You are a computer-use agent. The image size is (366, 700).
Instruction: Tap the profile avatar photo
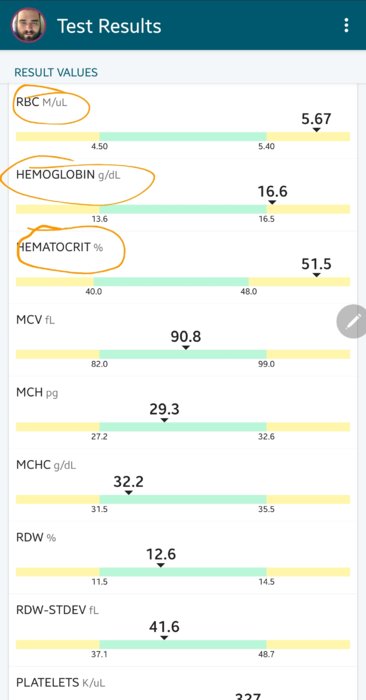point(29,25)
